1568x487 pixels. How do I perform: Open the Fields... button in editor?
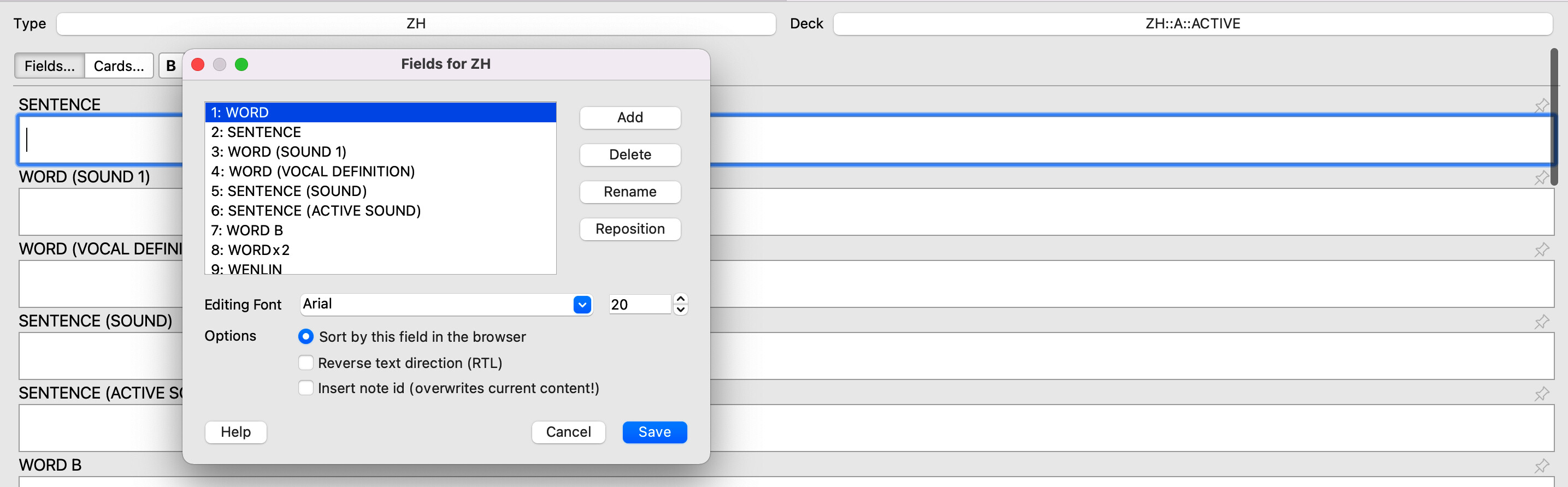point(49,66)
